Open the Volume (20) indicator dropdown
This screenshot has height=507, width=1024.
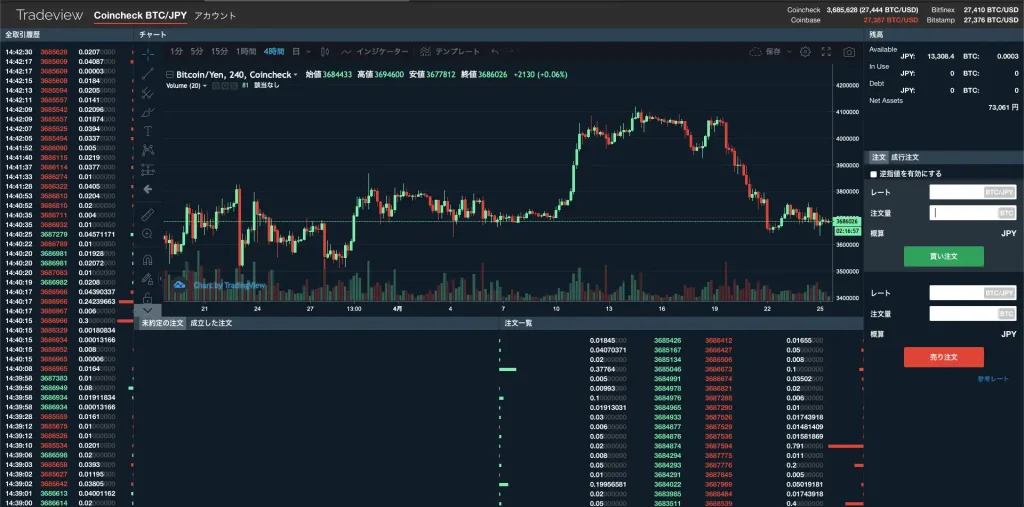[x=205, y=86]
